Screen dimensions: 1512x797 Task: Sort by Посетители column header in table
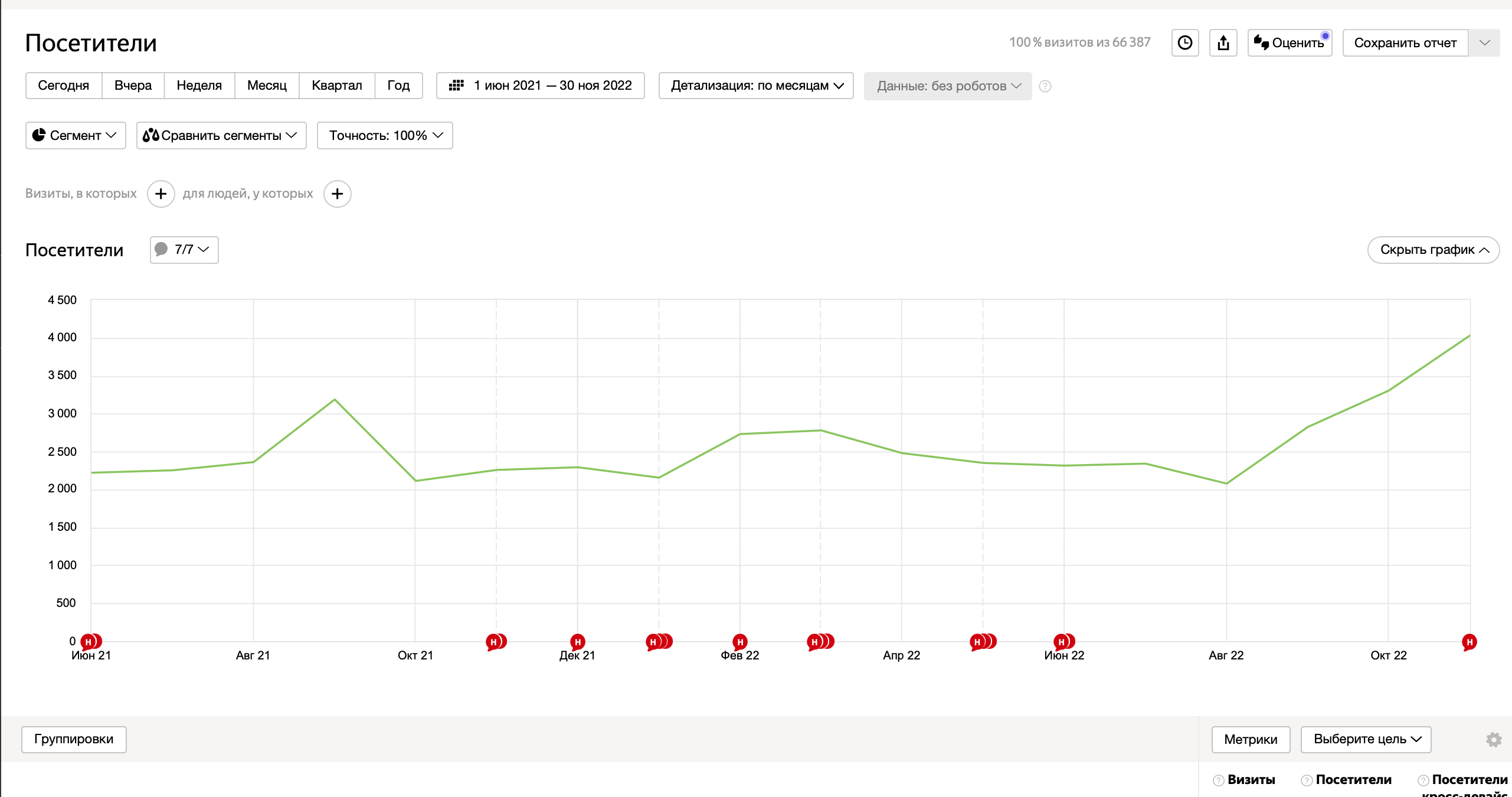[1353, 780]
